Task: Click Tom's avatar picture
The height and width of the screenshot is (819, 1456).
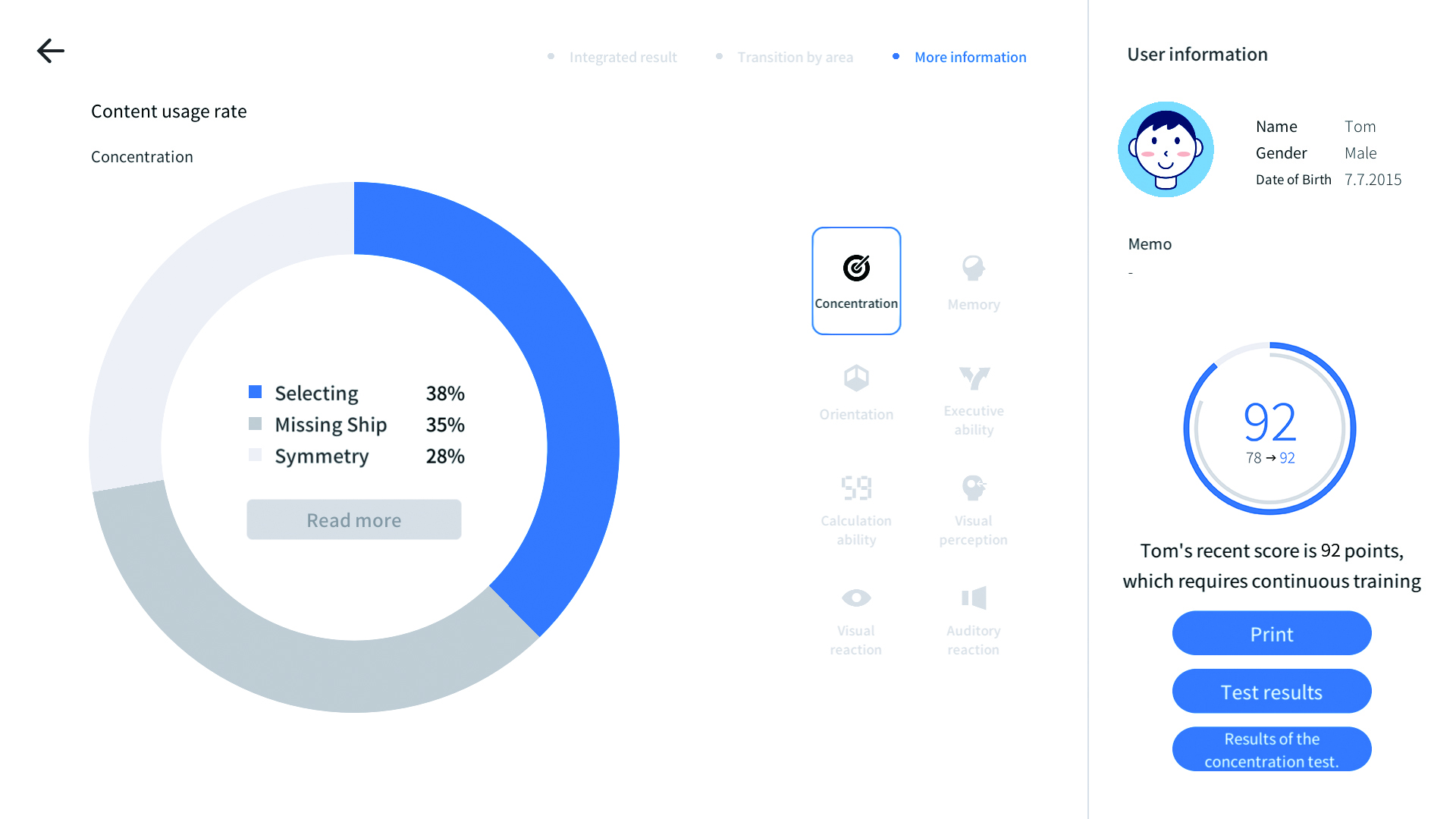Action: [1166, 149]
